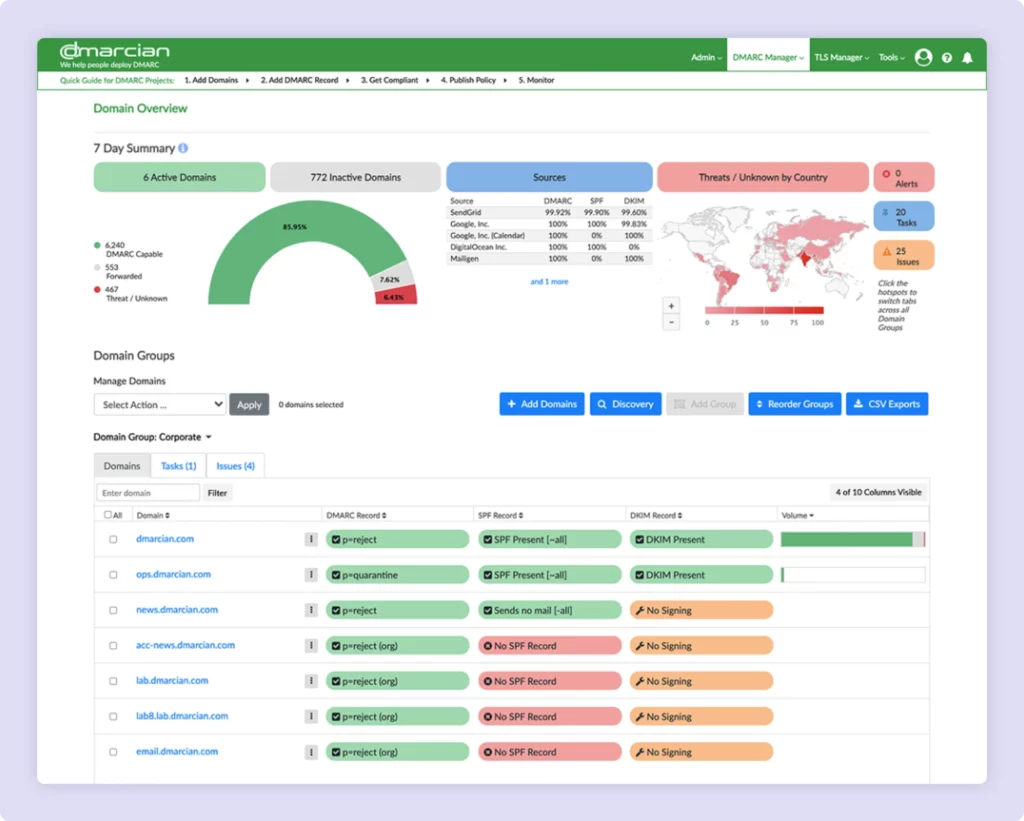Open row options menu for dmarcian.com

311,539
